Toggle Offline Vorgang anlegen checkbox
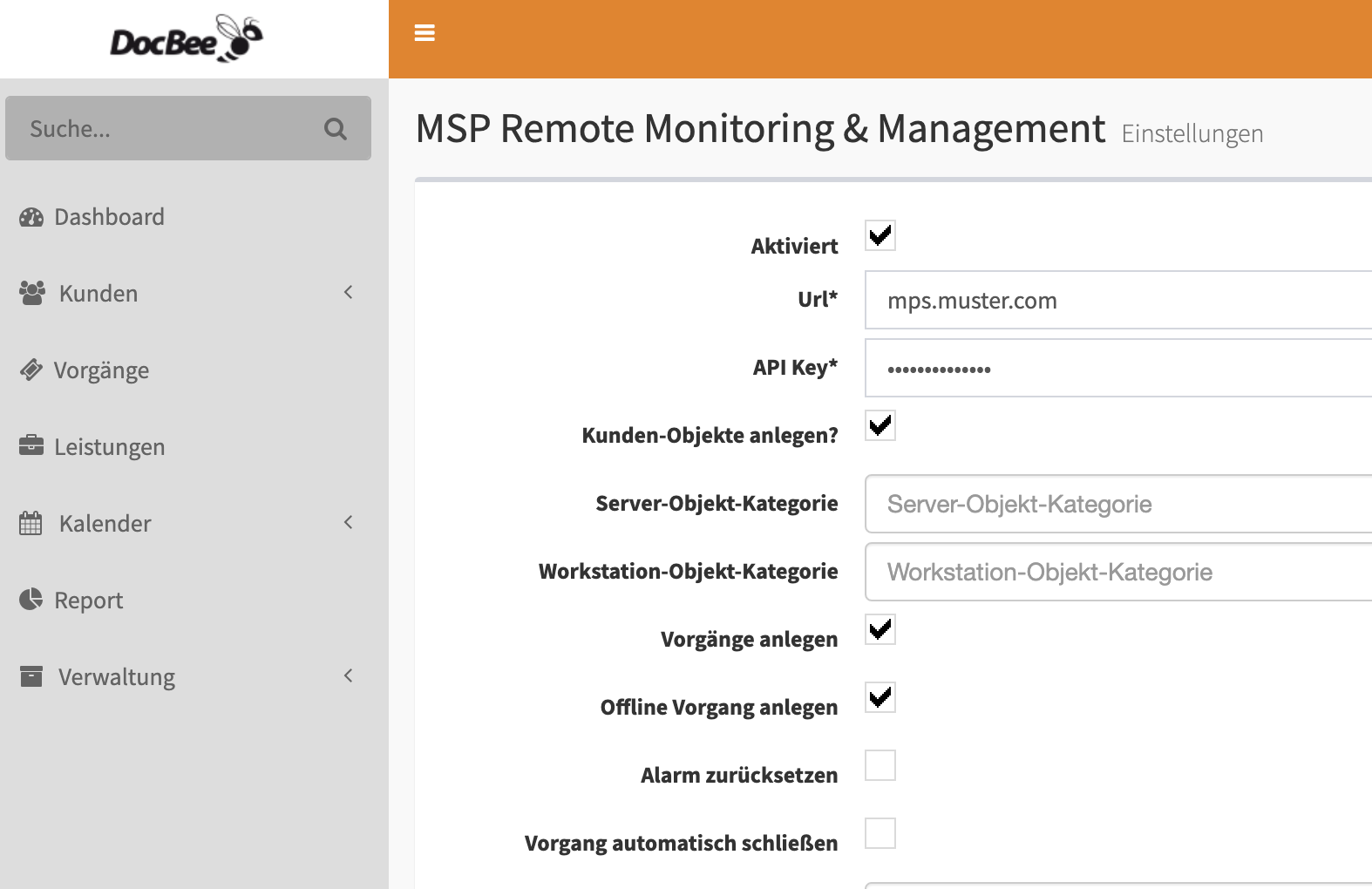Image resolution: width=1372 pixels, height=889 pixels. point(880,697)
